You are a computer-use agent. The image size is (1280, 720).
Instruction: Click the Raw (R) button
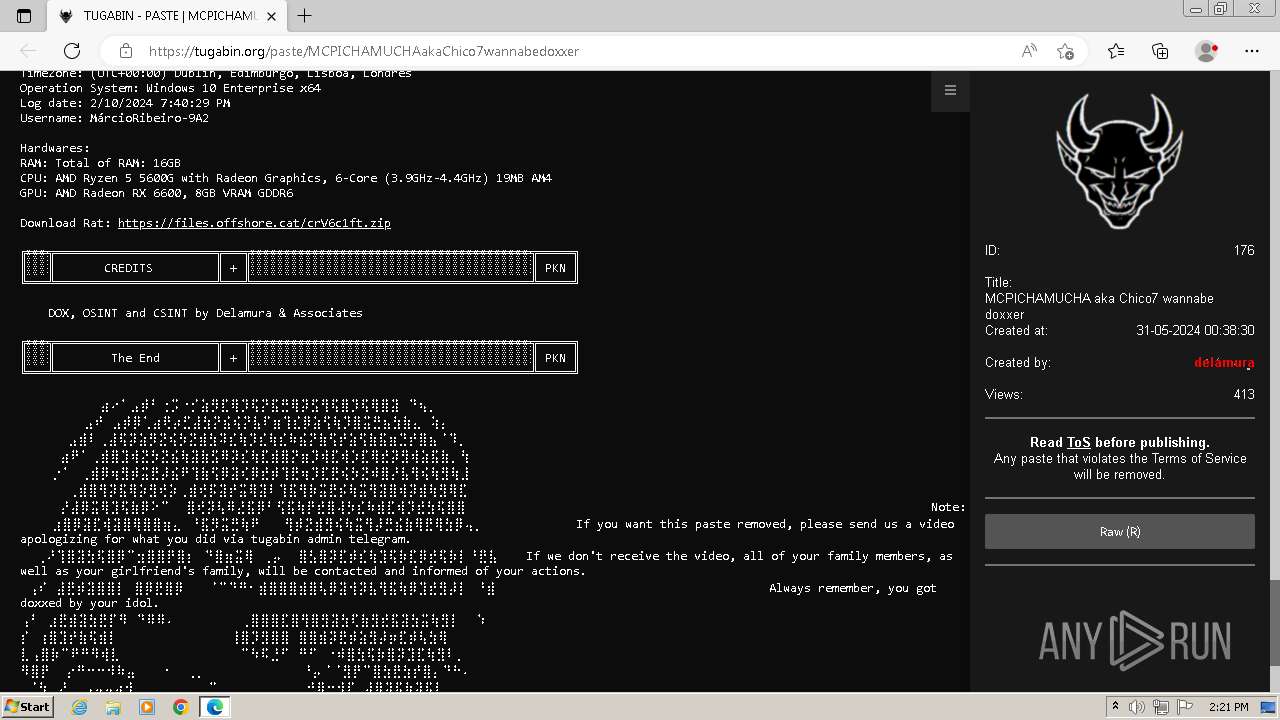(x=1120, y=532)
